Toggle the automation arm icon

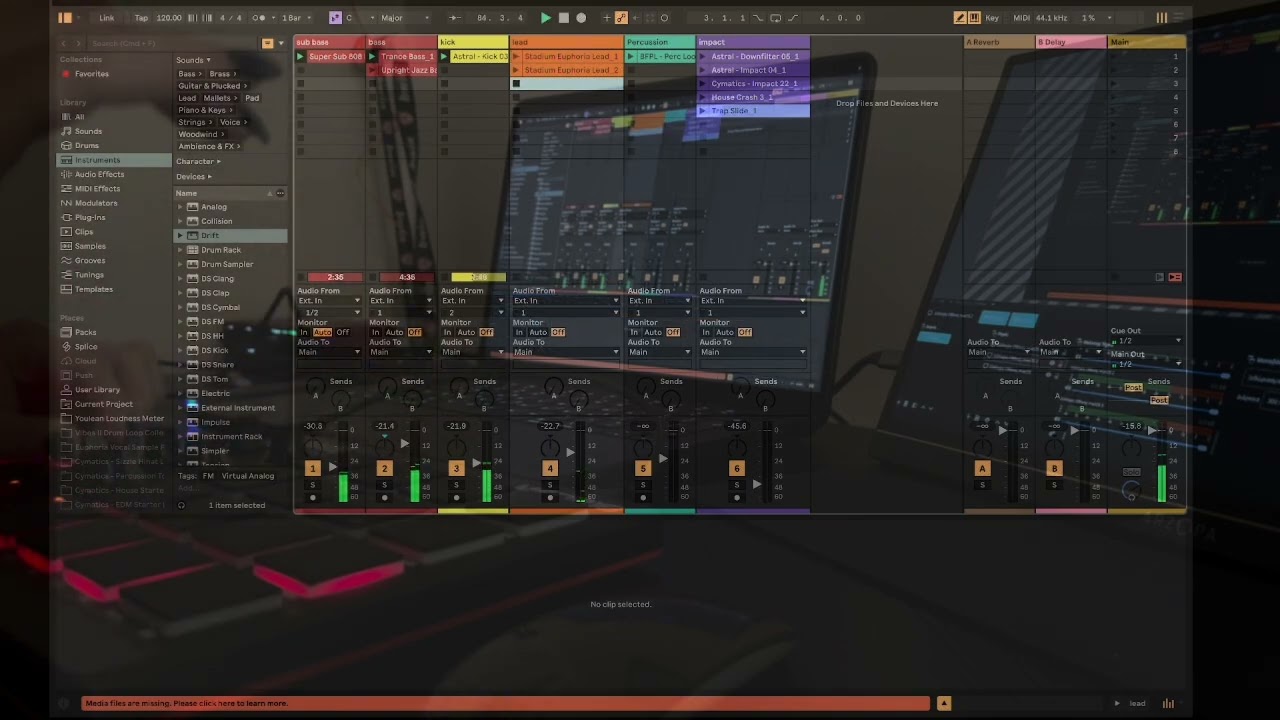tap(621, 18)
